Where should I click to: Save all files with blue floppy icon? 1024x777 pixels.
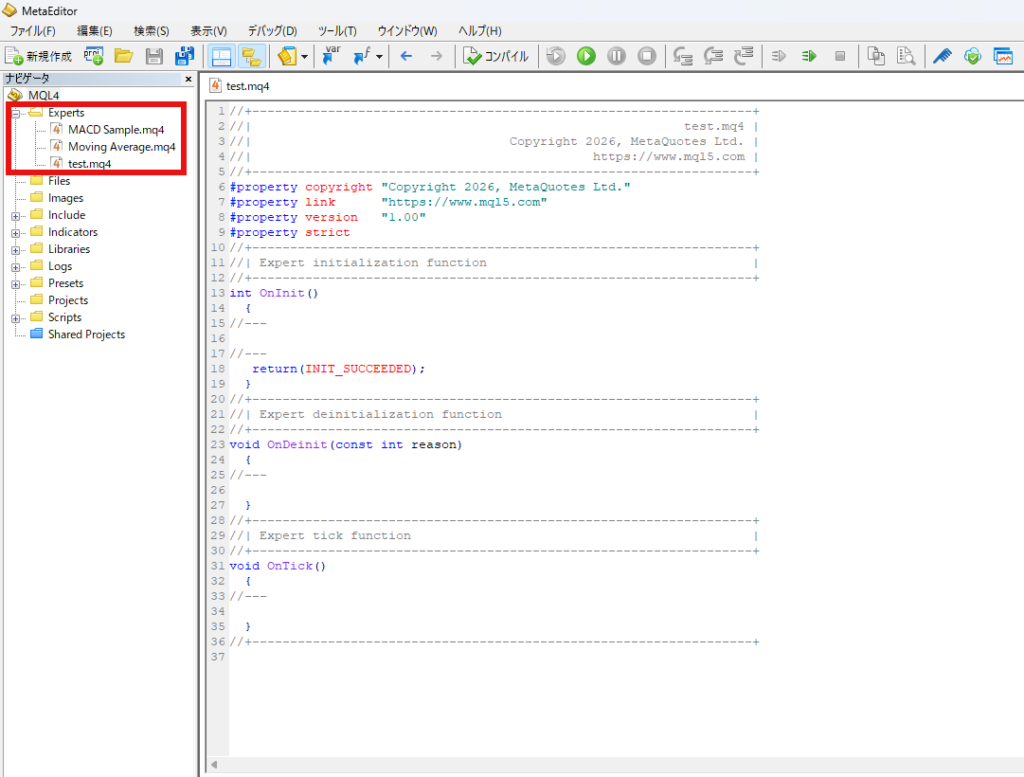click(x=185, y=56)
